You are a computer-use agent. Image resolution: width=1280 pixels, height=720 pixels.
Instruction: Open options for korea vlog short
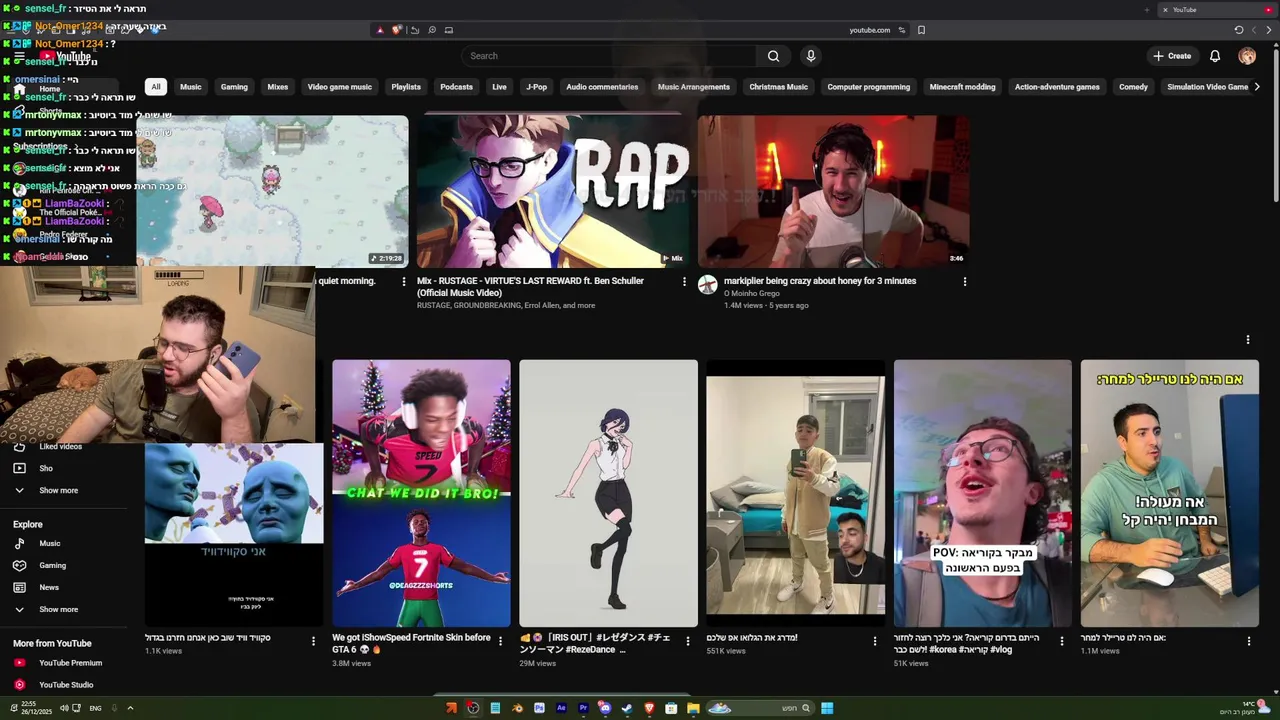(x=1062, y=641)
